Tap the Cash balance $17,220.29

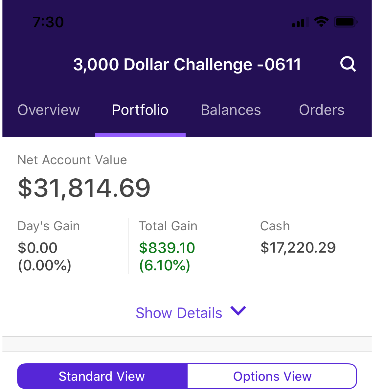tap(298, 248)
